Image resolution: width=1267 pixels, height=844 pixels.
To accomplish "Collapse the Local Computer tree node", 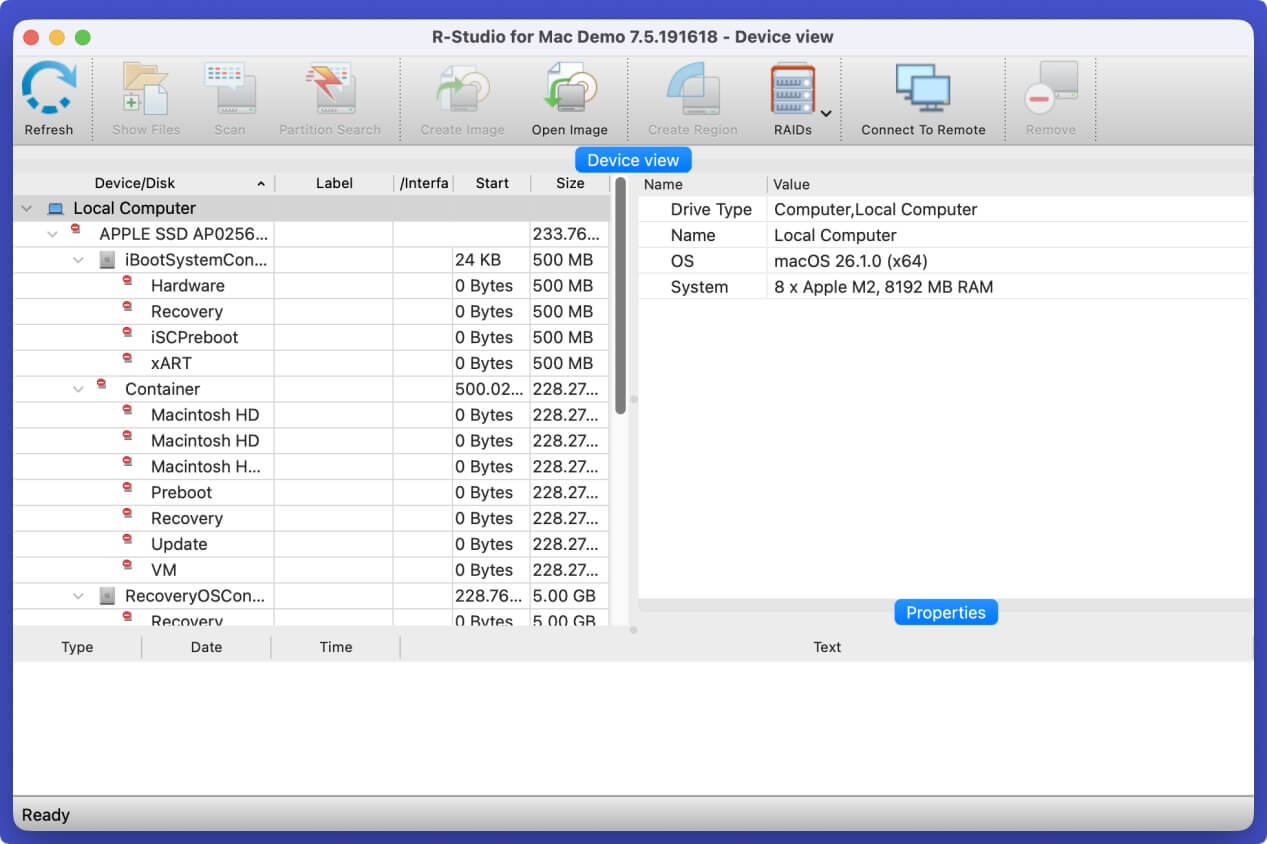I will [27, 209].
